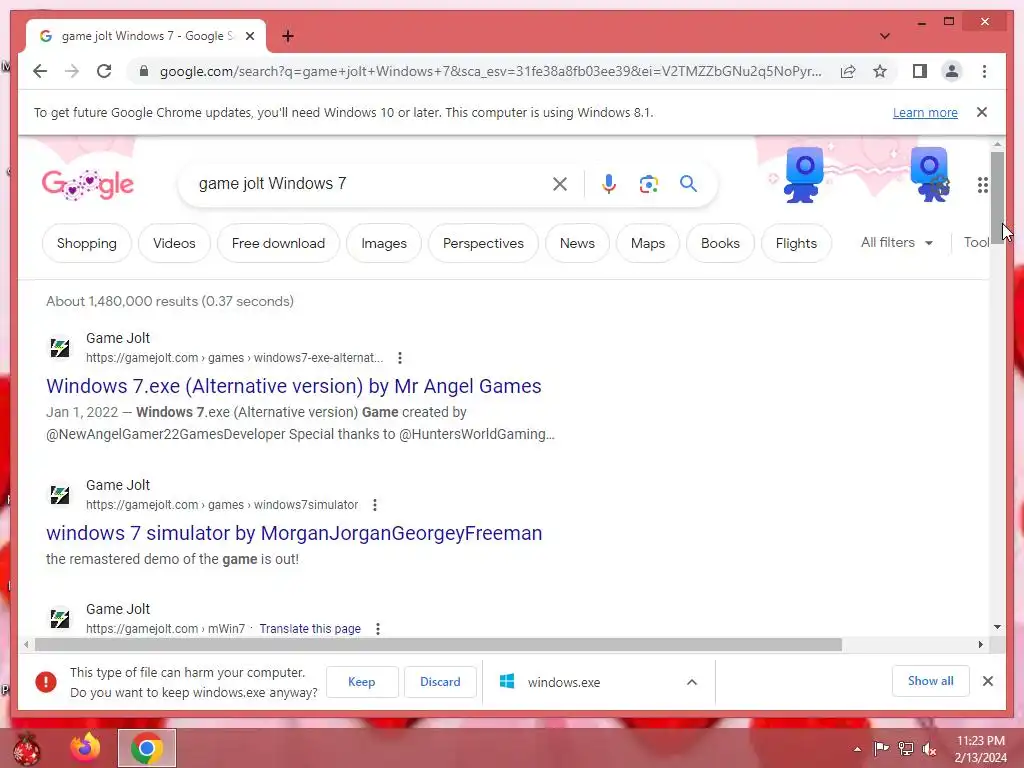This screenshot has width=1024, height=768.
Task: Keep the windows.exe download
Action: coord(362,682)
